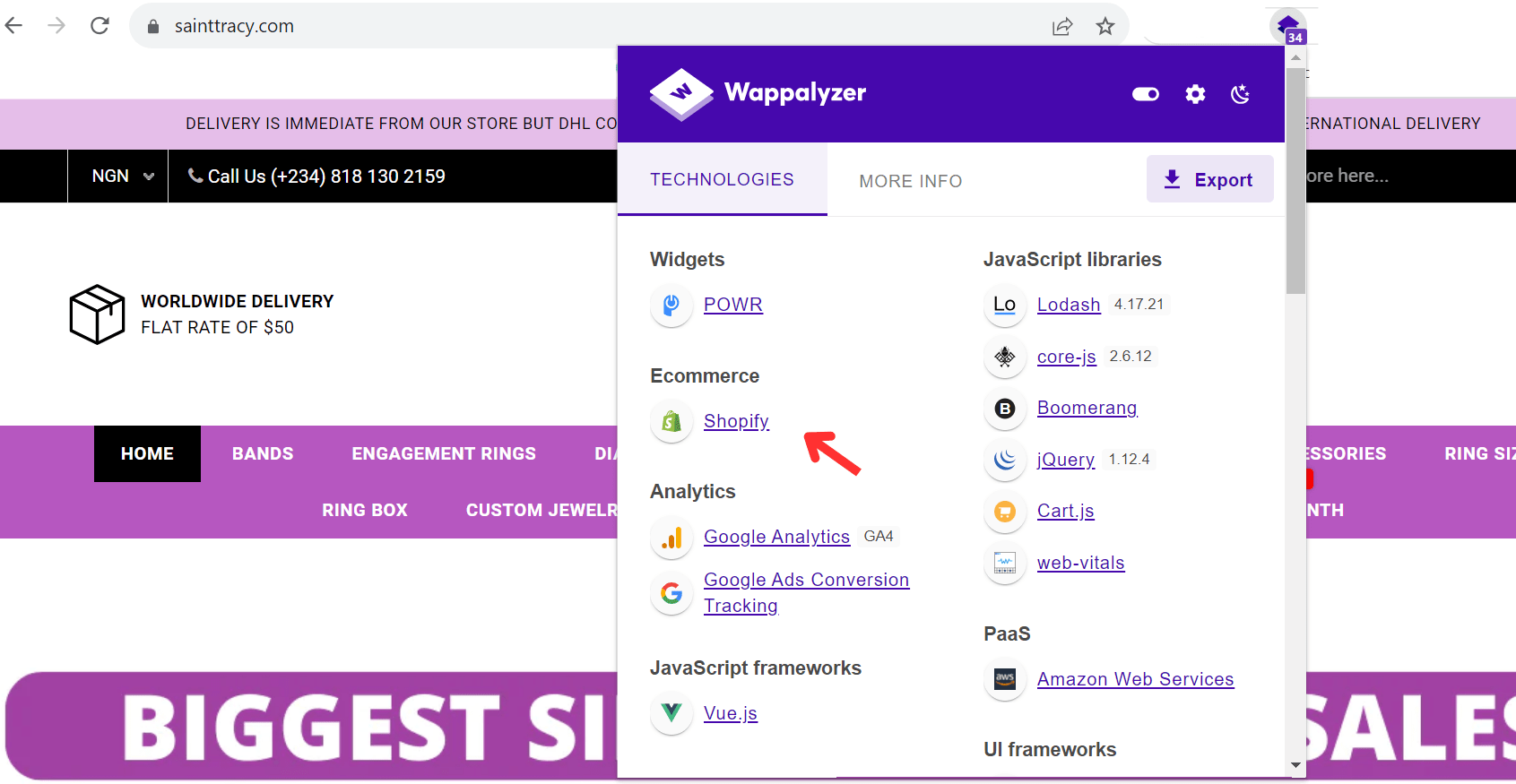
Task: Click the scrollbar down arrow in popup
Action: 1295,765
